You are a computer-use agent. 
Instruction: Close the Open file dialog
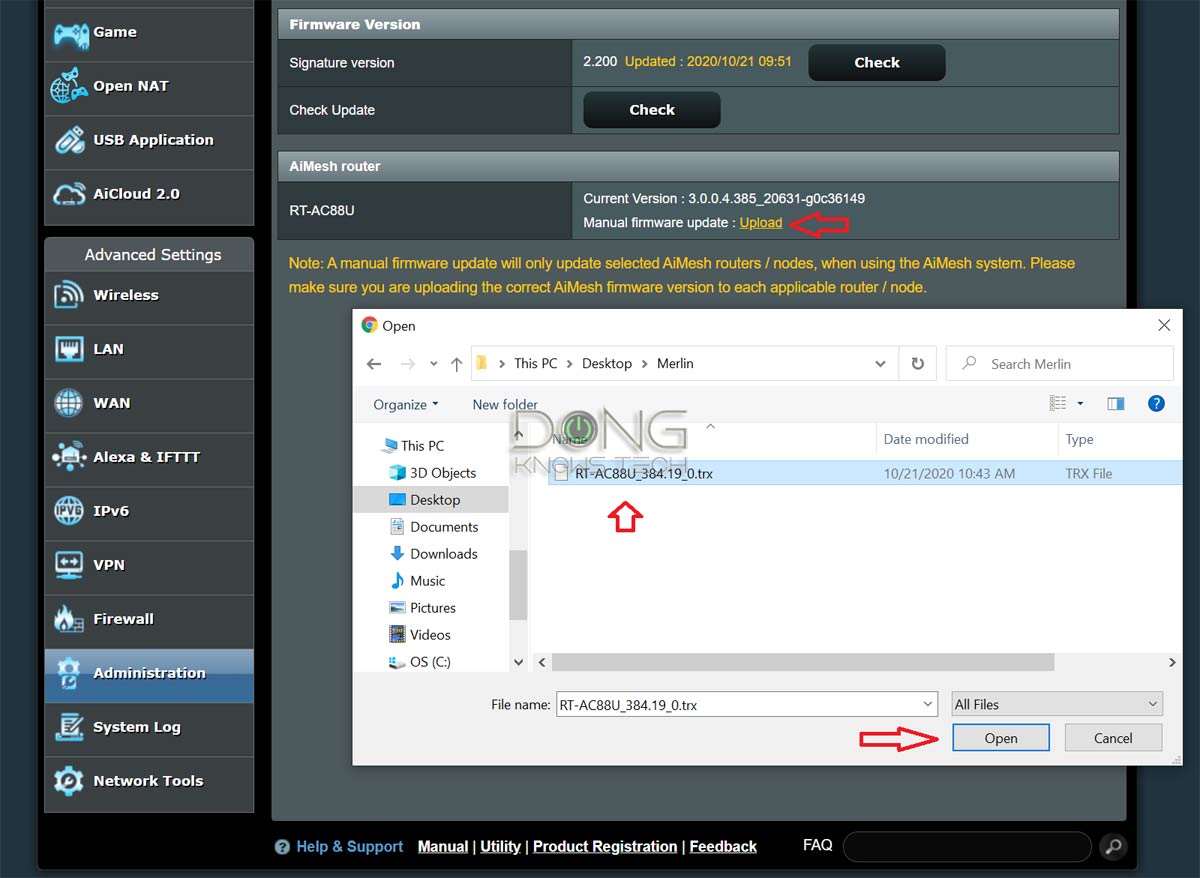point(1164,325)
